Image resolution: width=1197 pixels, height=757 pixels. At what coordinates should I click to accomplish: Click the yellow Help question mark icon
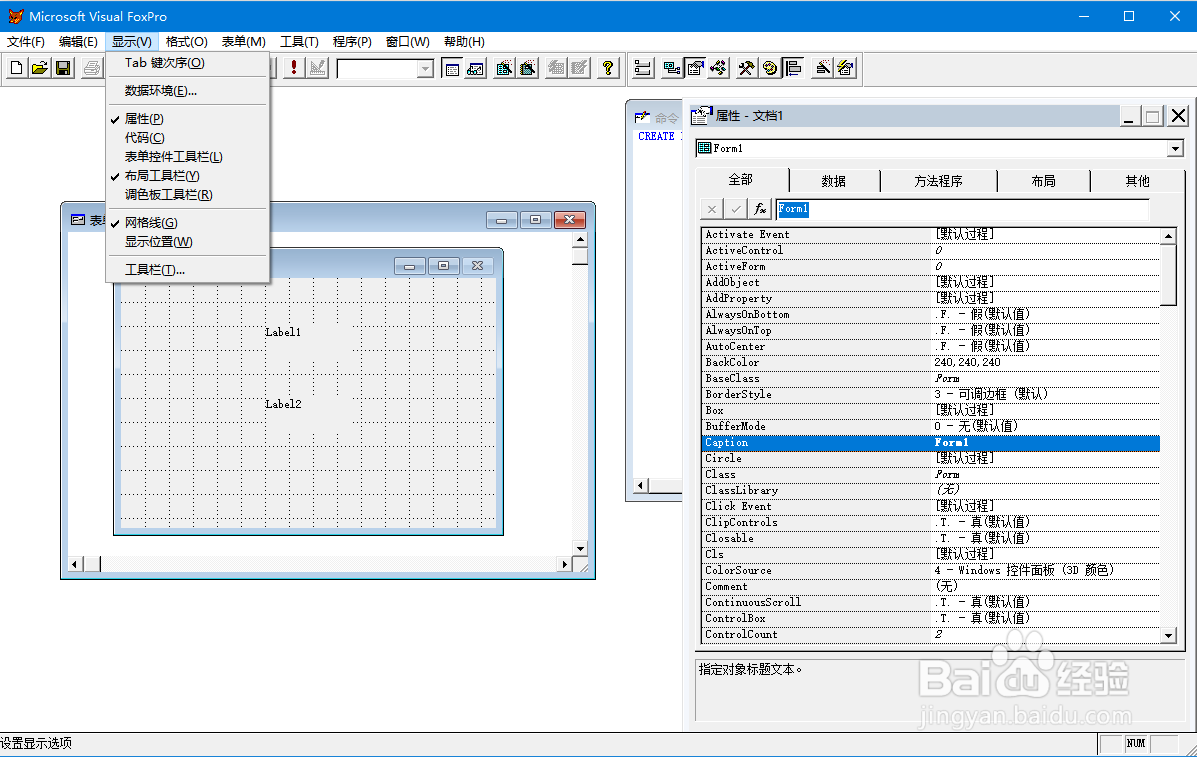(x=608, y=68)
